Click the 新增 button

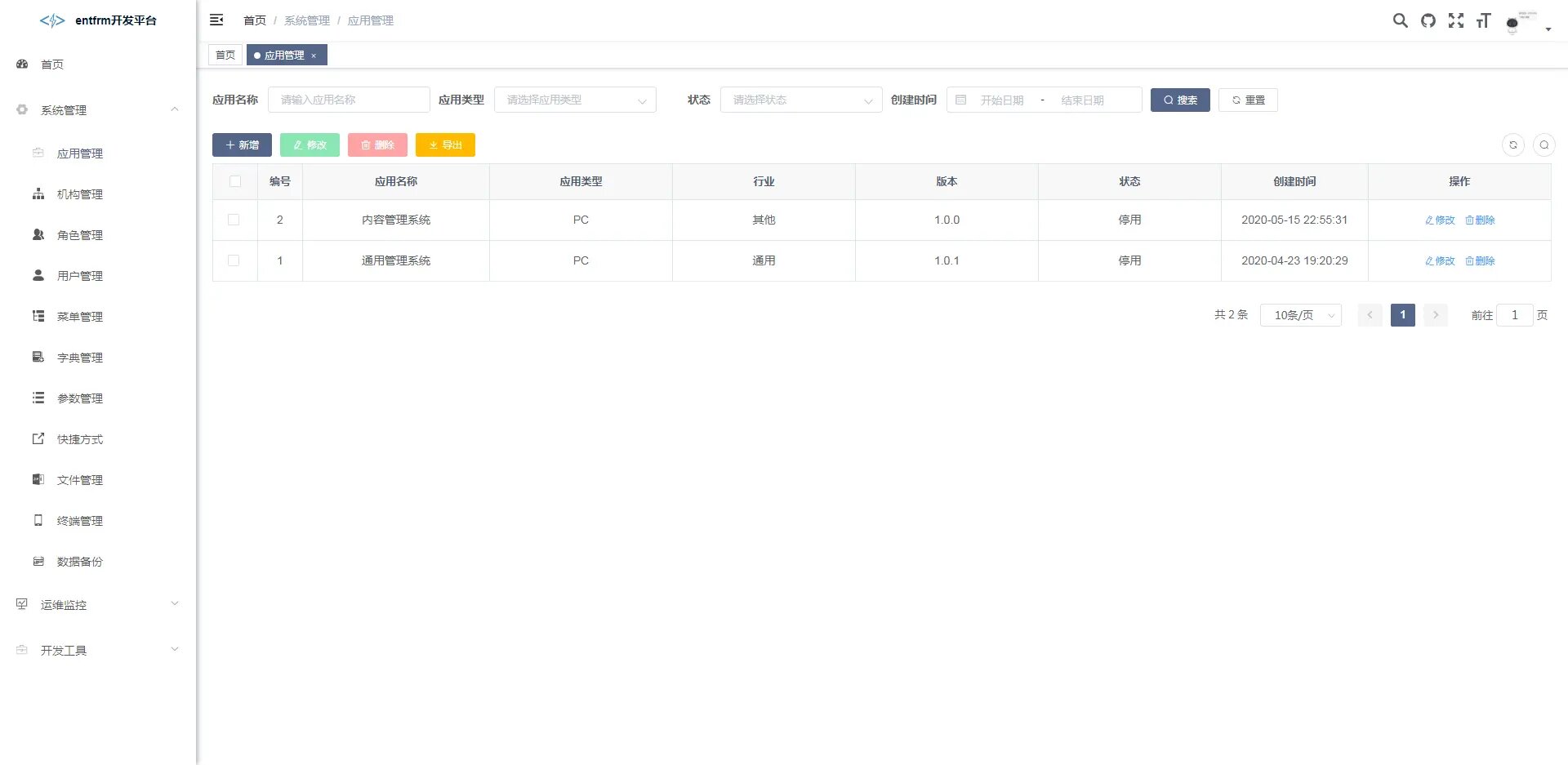click(x=242, y=145)
